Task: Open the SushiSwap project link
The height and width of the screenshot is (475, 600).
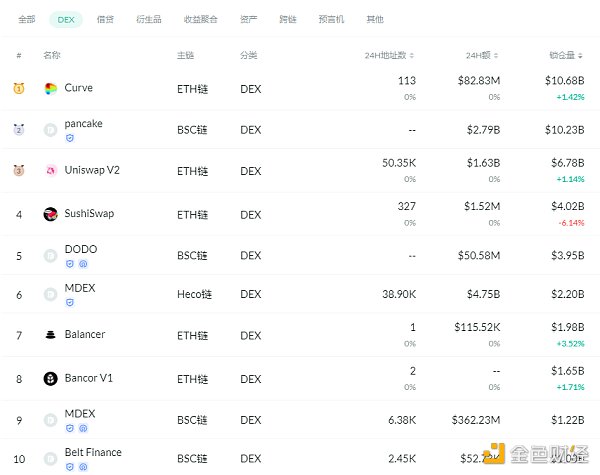Action: click(x=88, y=213)
